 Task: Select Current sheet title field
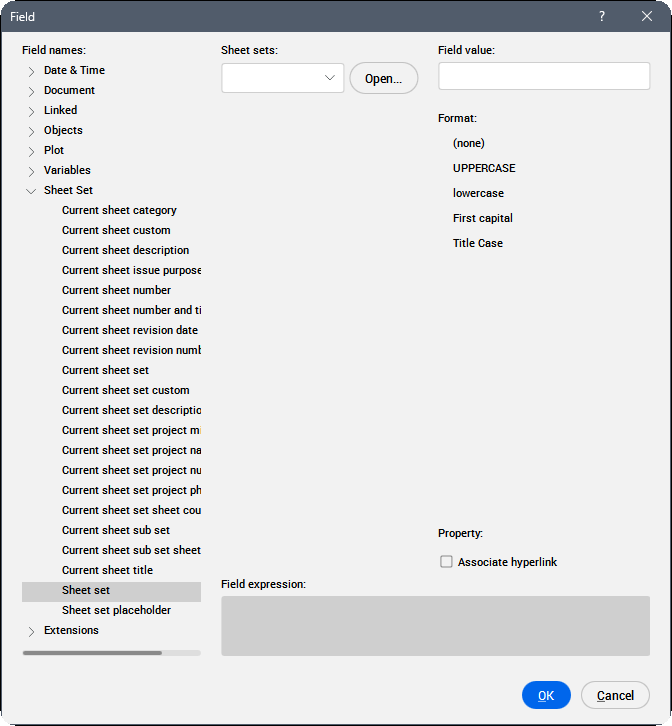107,570
